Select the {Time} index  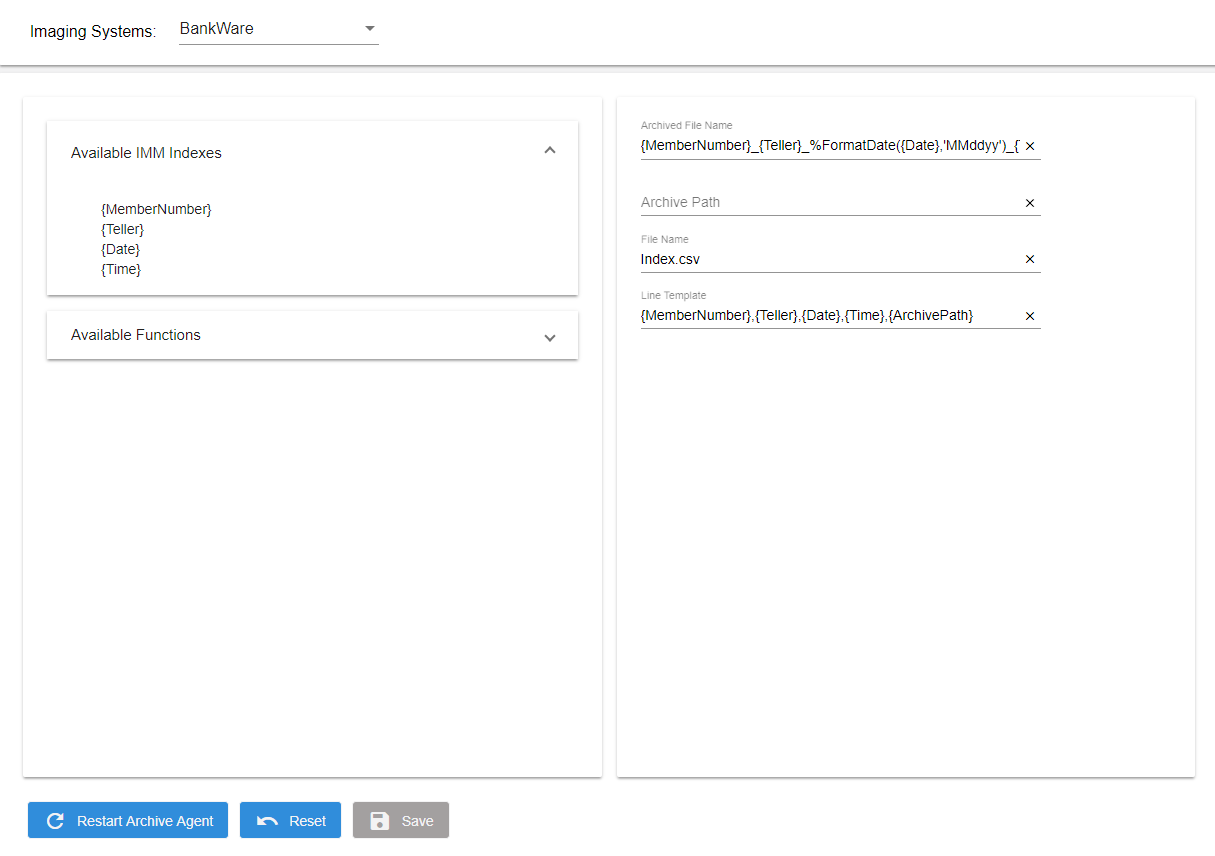[121, 269]
